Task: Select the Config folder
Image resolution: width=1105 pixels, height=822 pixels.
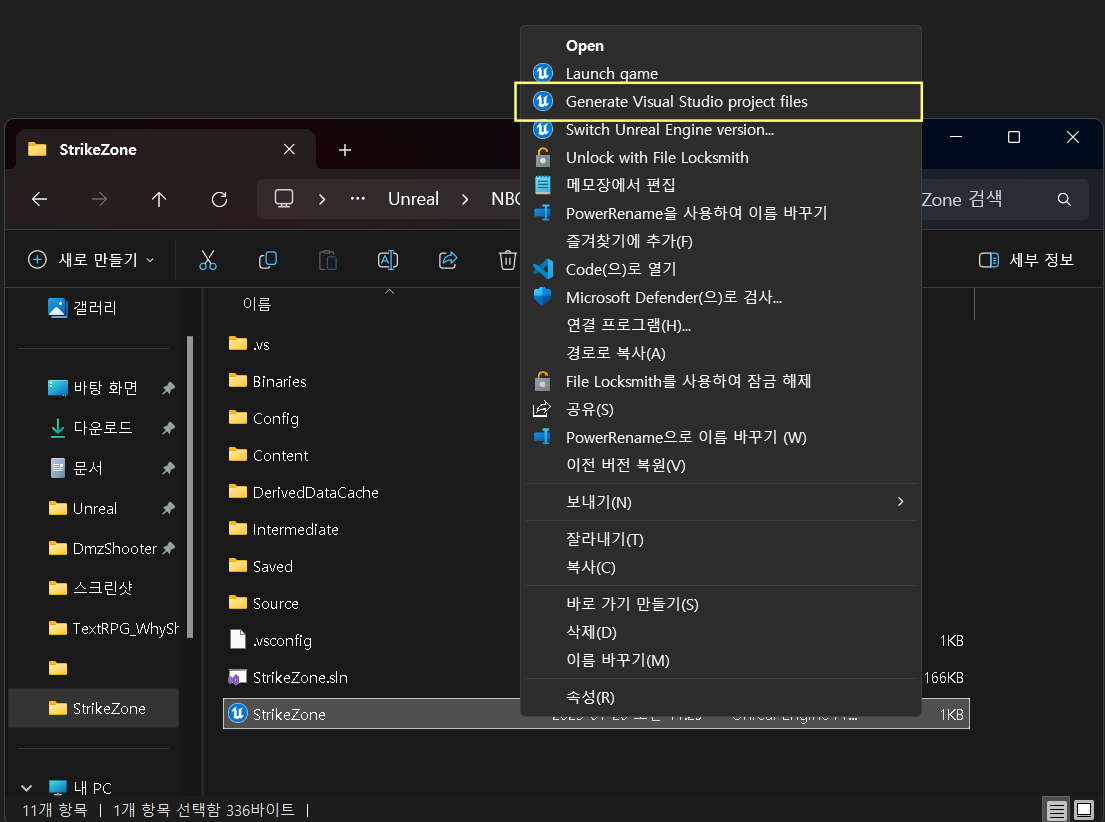Action: (275, 419)
